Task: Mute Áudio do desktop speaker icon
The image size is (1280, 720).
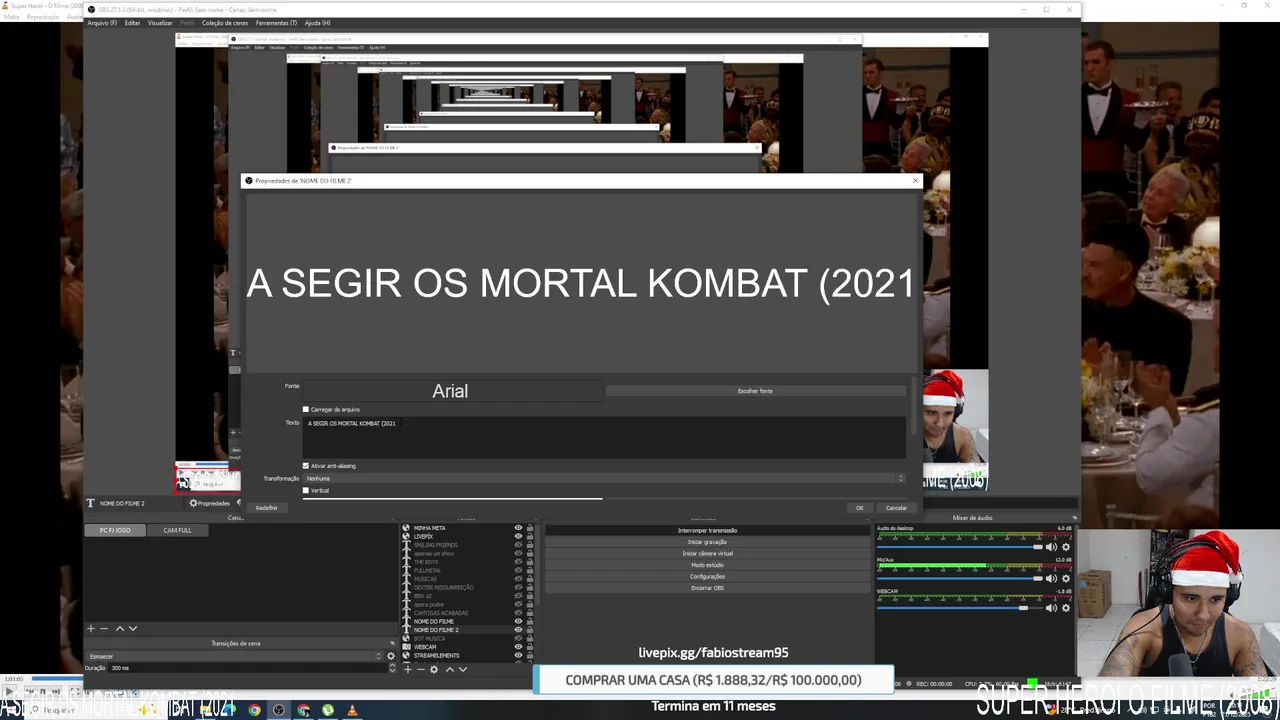Action: pyautogui.click(x=1051, y=547)
